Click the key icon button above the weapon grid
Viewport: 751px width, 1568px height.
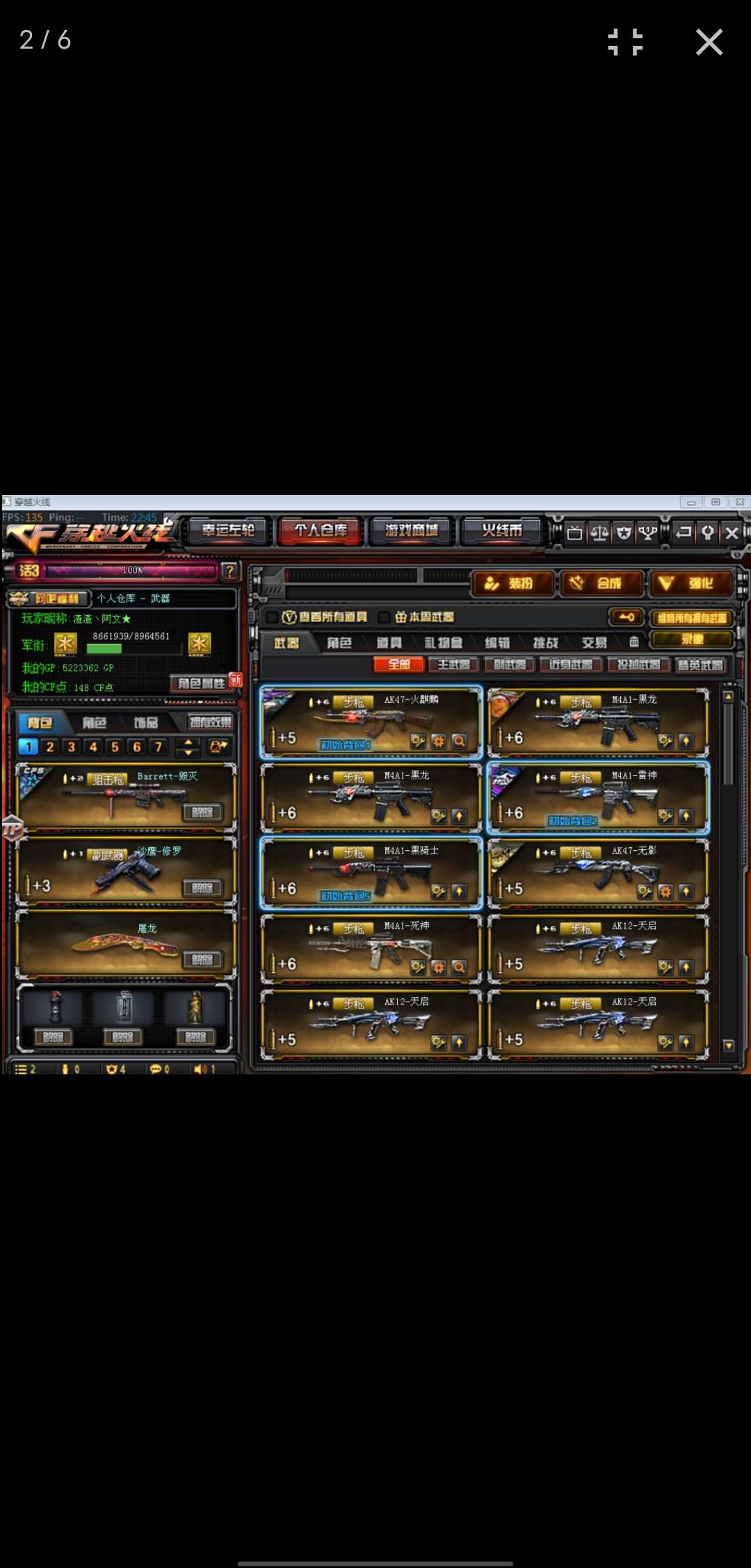(x=626, y=616)
